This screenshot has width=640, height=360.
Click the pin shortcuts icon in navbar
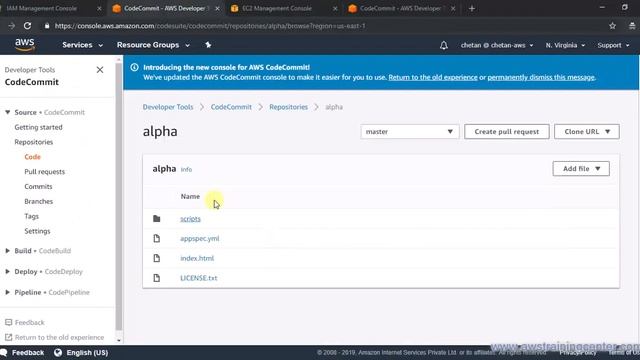[208, 45]
